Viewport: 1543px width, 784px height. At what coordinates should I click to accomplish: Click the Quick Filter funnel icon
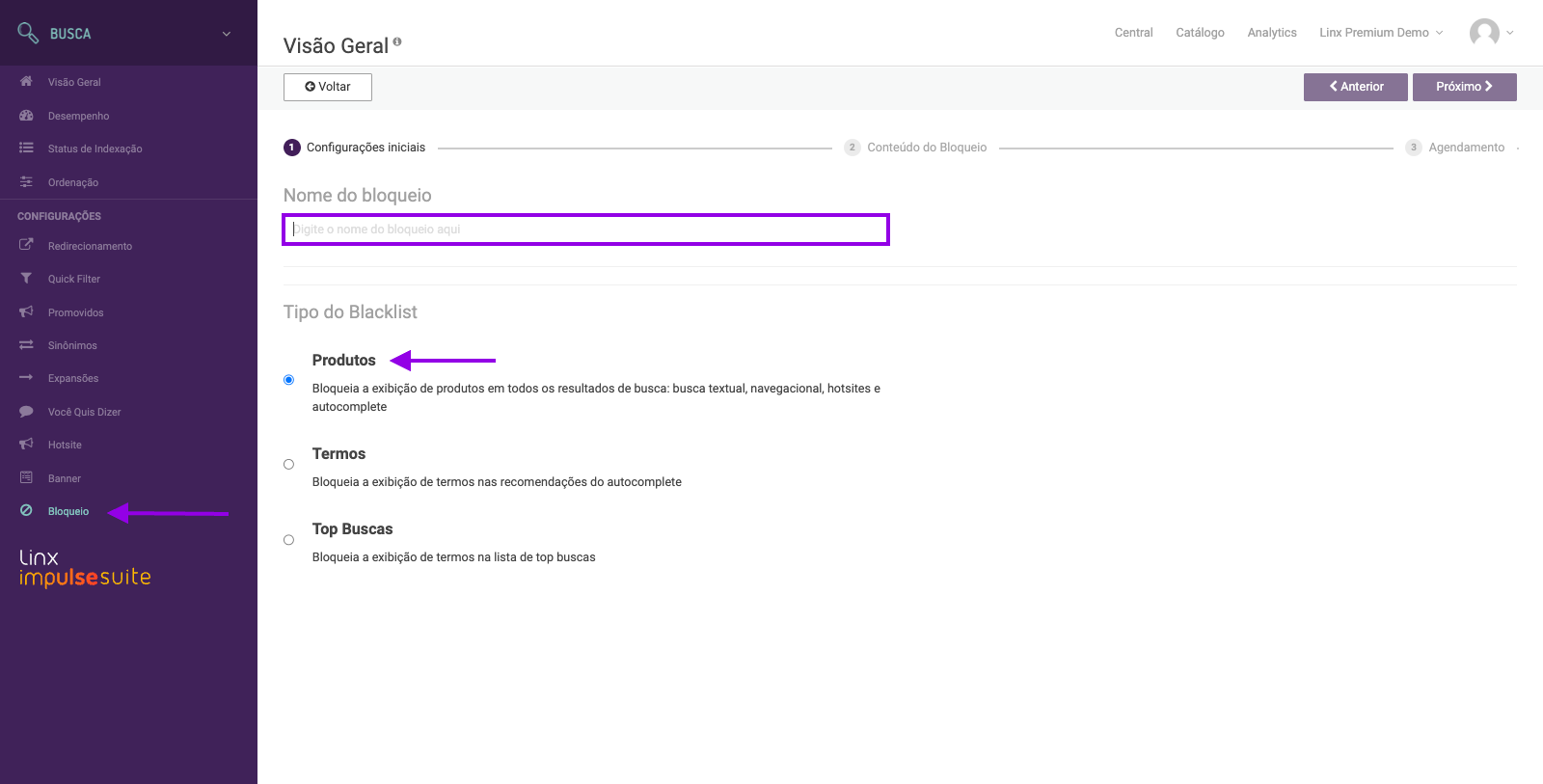pos(26,279)
